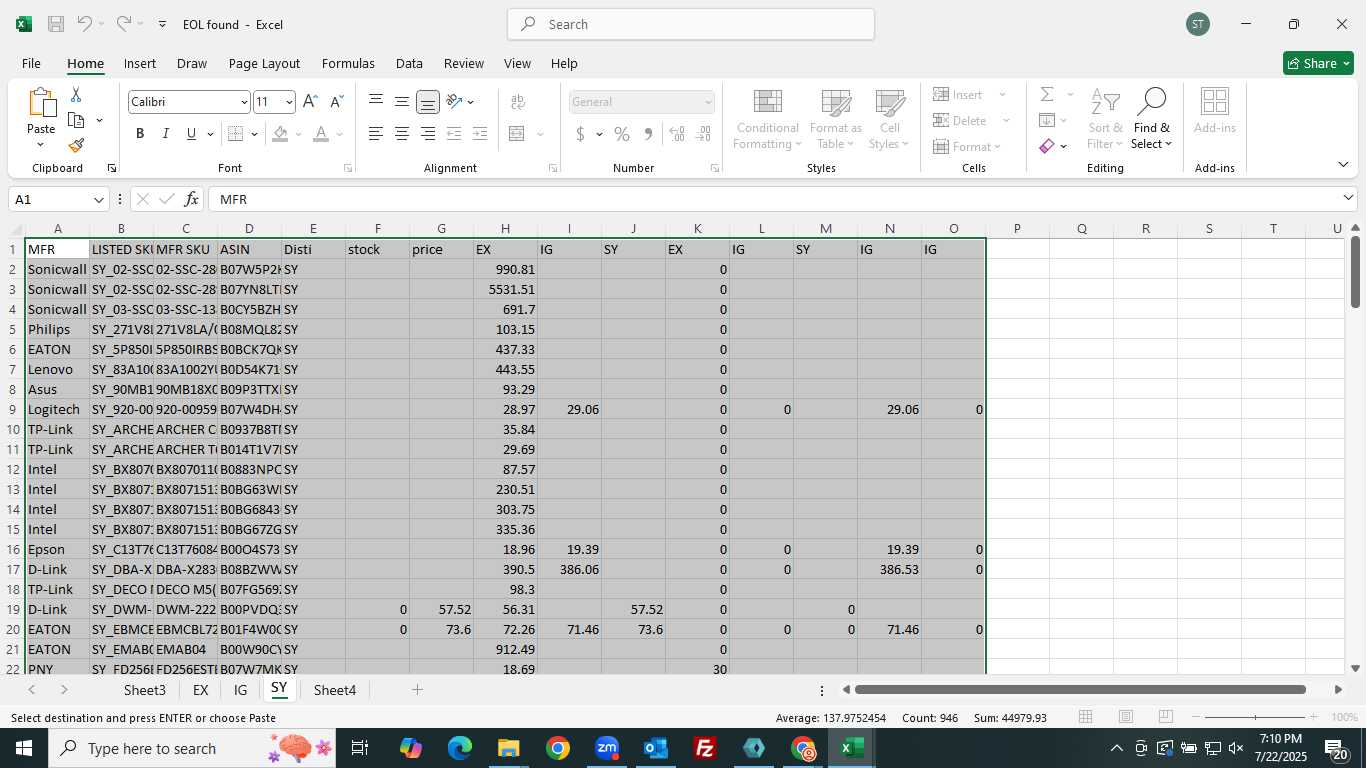
Task: Increase font size with larger A icon
Action: coord(310,101)
